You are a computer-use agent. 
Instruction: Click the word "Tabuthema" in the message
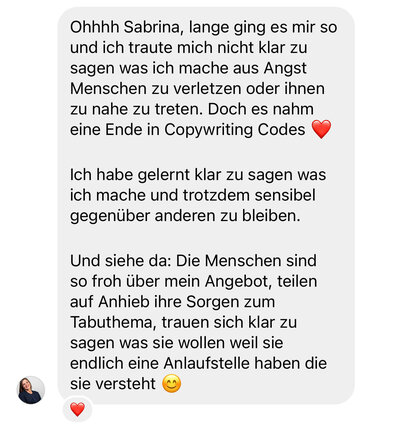[x=113, y=322]
